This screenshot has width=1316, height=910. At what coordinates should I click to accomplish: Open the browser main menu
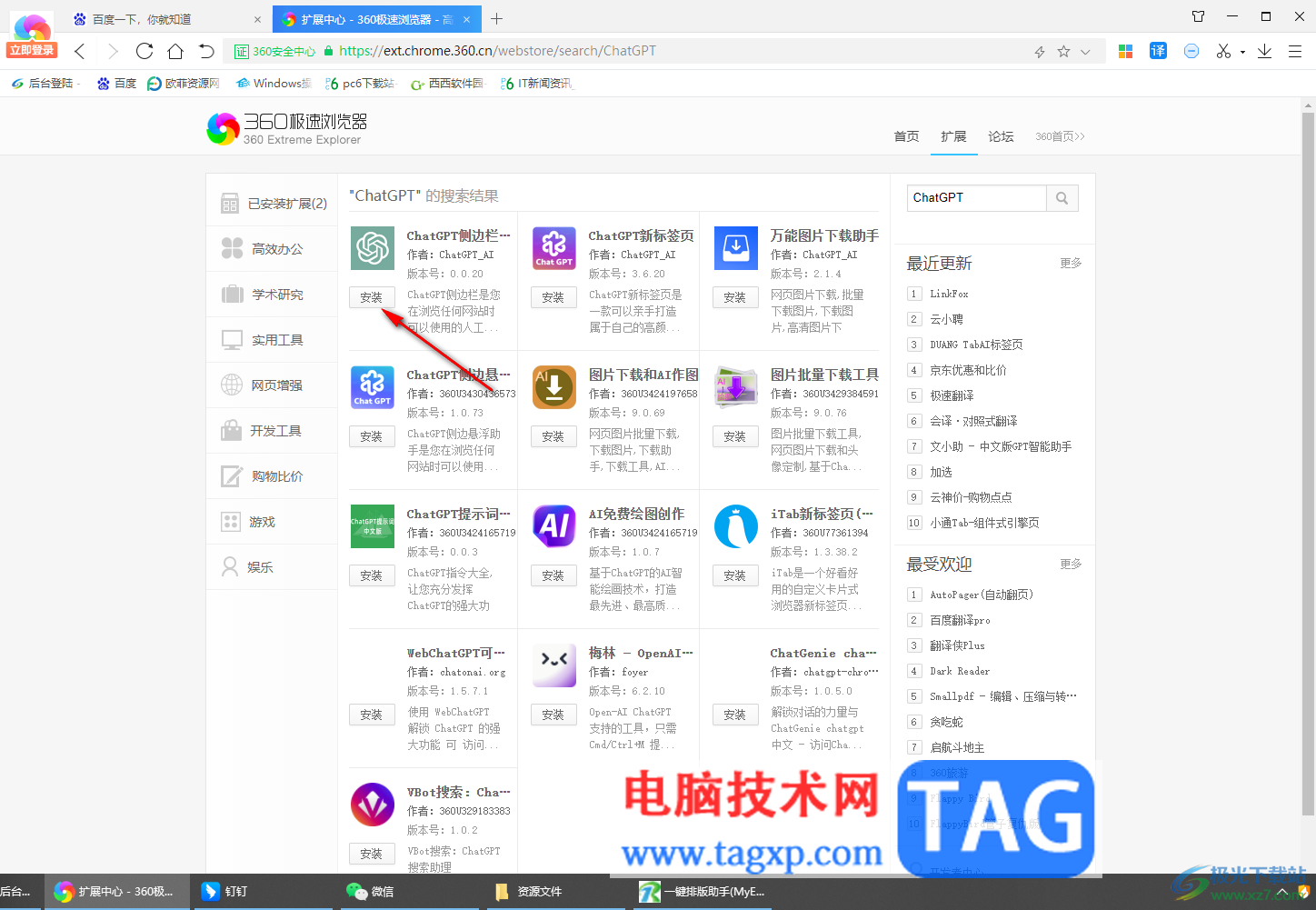(1295, 51)
